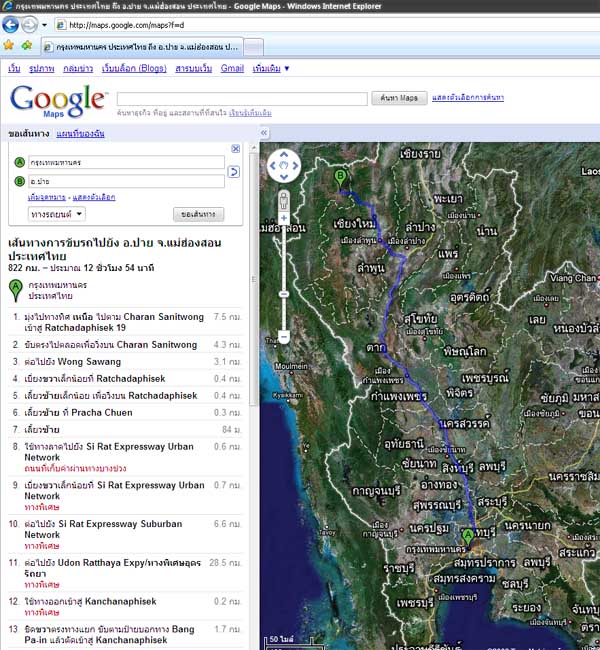Viewport: 600px width, 650px height.
Task: Click the map pan control compass
Action: (284, 165)
